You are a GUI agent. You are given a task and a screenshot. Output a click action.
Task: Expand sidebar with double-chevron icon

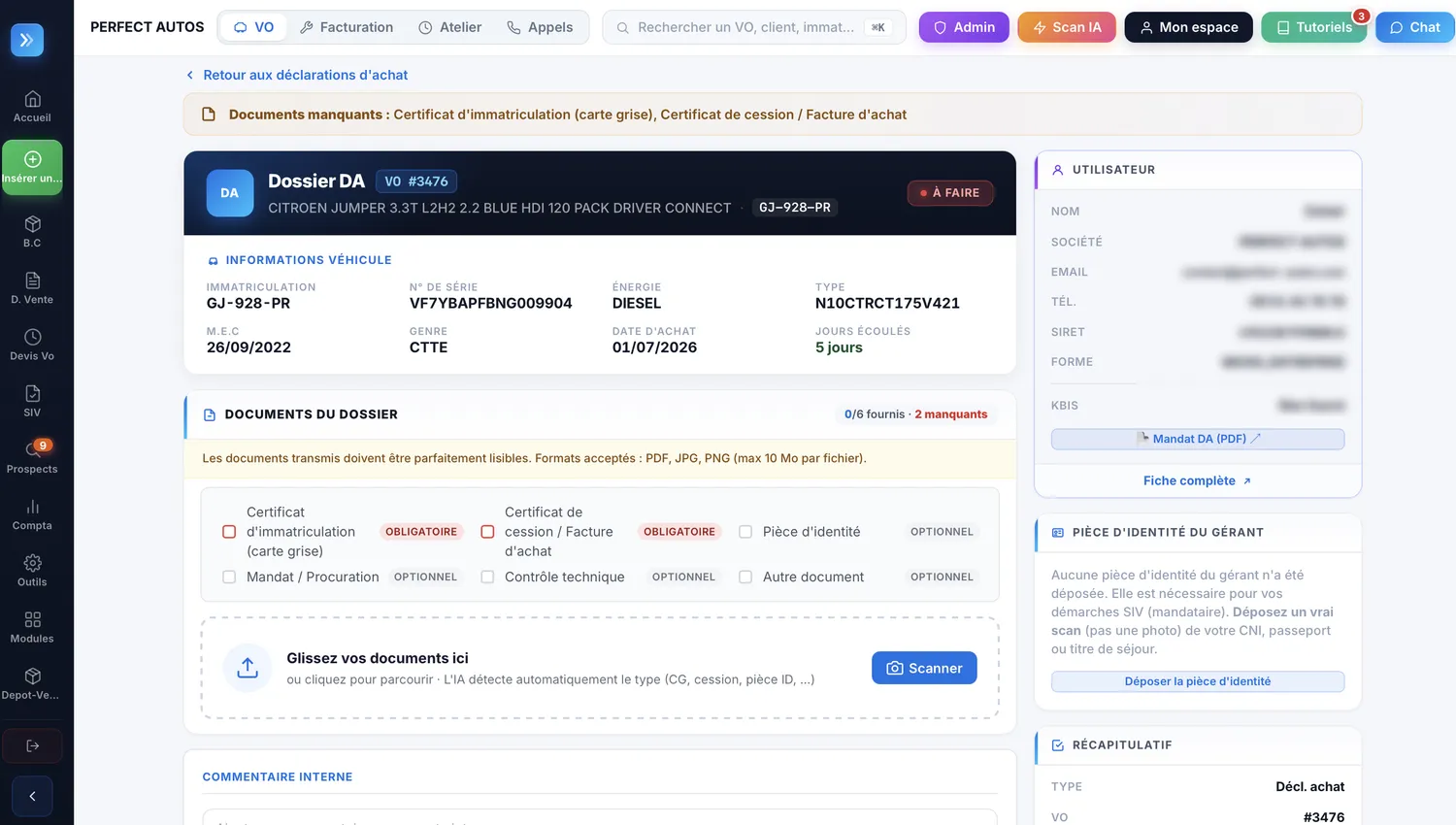[27, 40]
